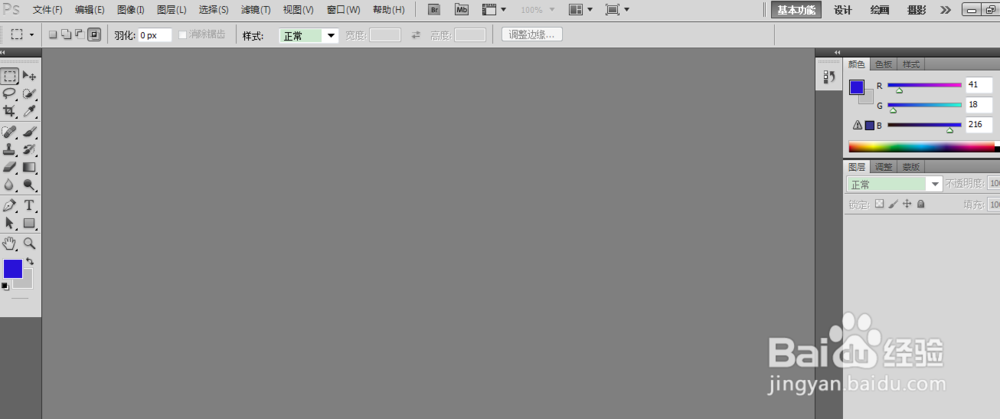Viewport: 1000px width, 419px height.
Task: Select the Path Selection tool
Action: tap(10, 223)
